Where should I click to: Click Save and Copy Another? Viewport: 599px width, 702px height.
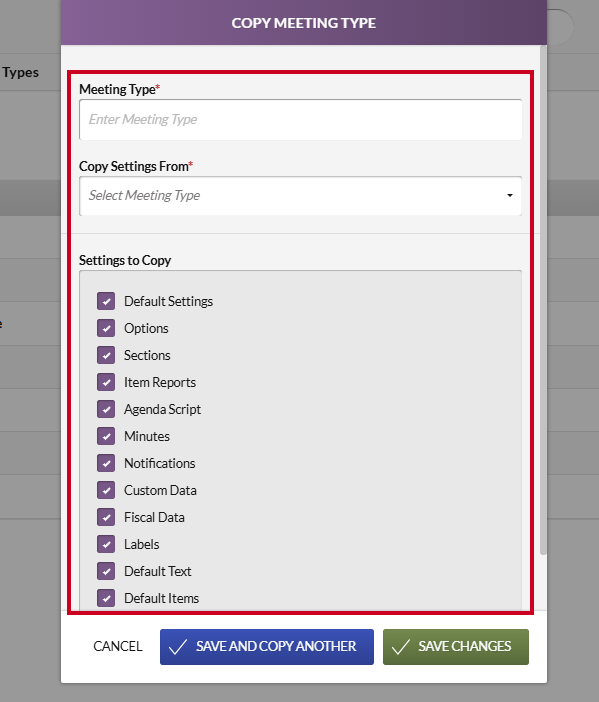tap(267, 647)
